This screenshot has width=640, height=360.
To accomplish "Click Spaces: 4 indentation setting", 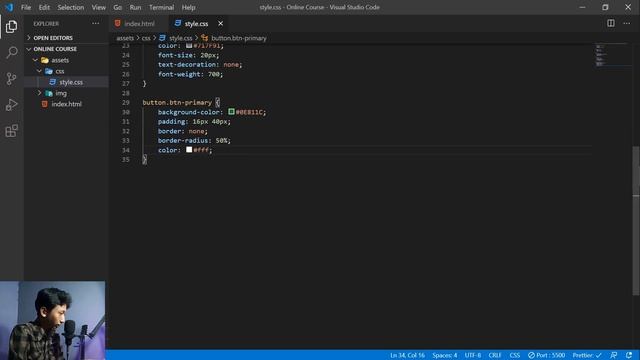I will (x=444, y=355).
